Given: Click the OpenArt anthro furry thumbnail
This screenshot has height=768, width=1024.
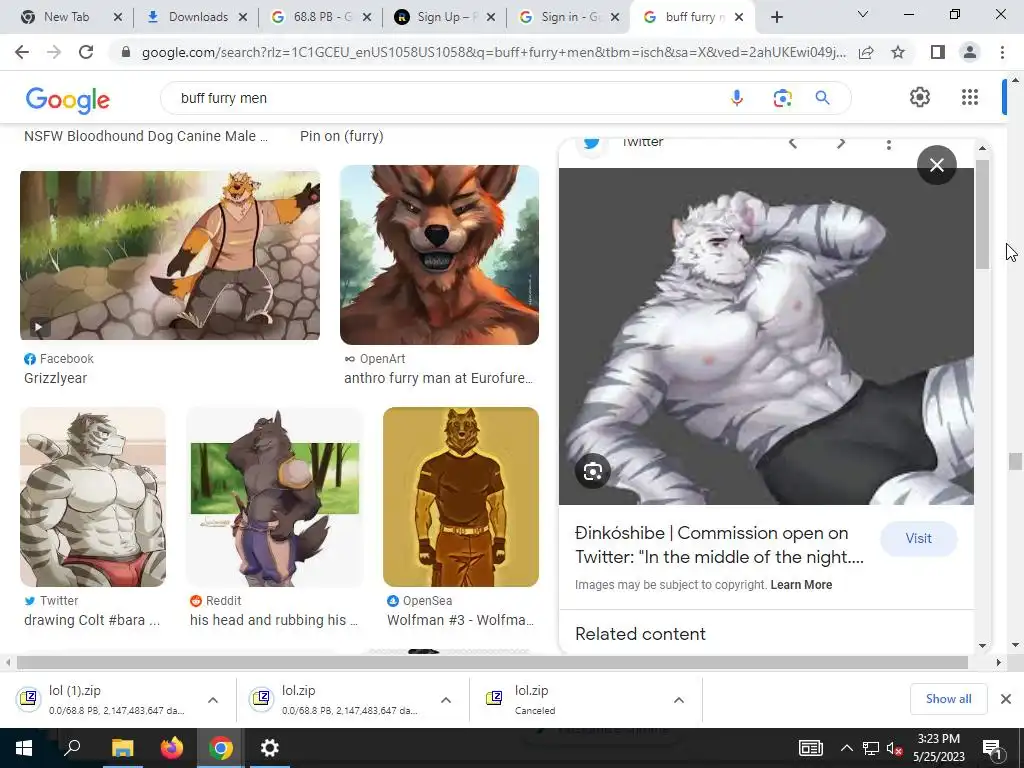Looking at the screenshot, I should (440, 255).
